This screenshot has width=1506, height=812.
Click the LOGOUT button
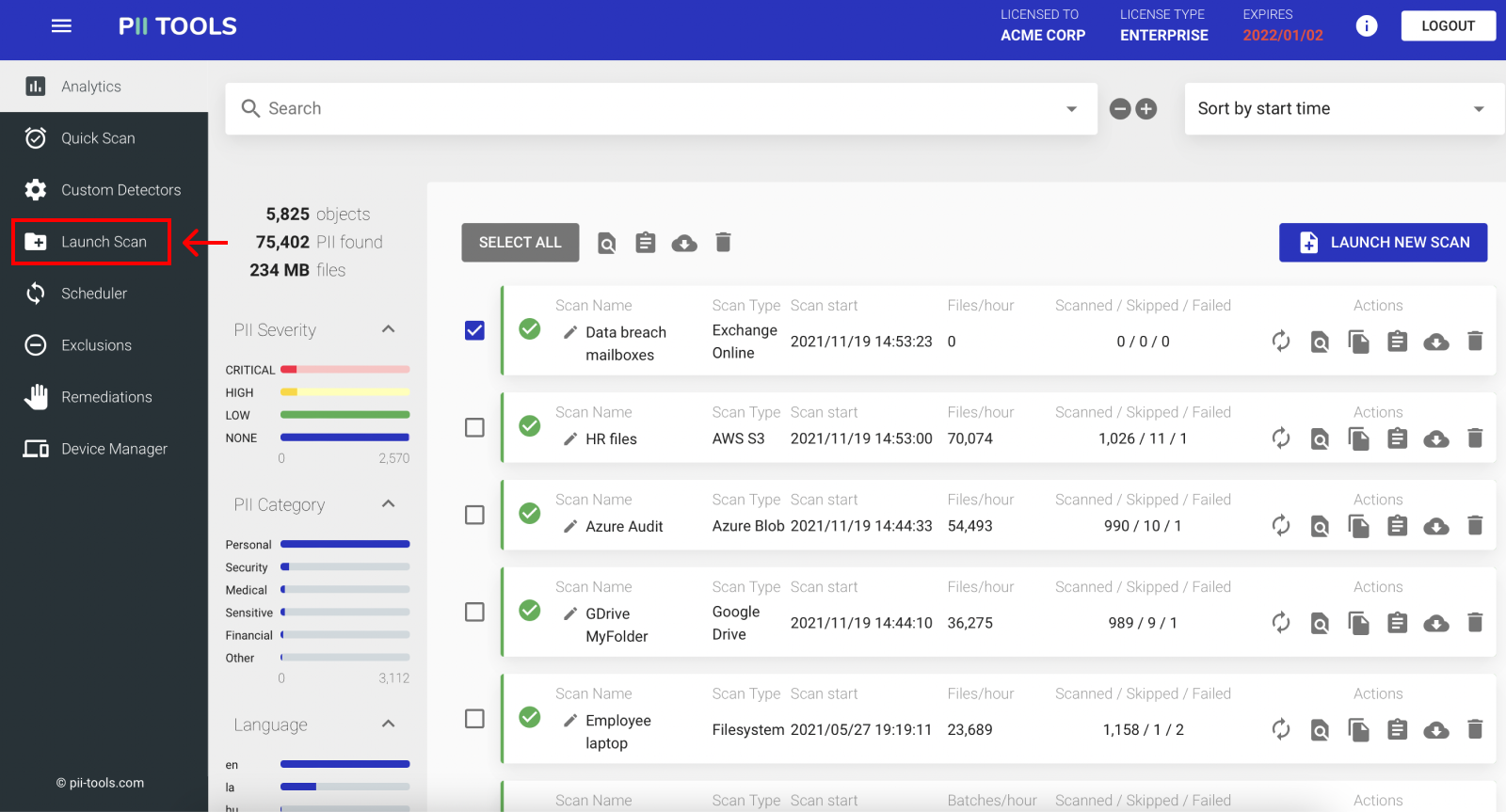click(1448, 26)
